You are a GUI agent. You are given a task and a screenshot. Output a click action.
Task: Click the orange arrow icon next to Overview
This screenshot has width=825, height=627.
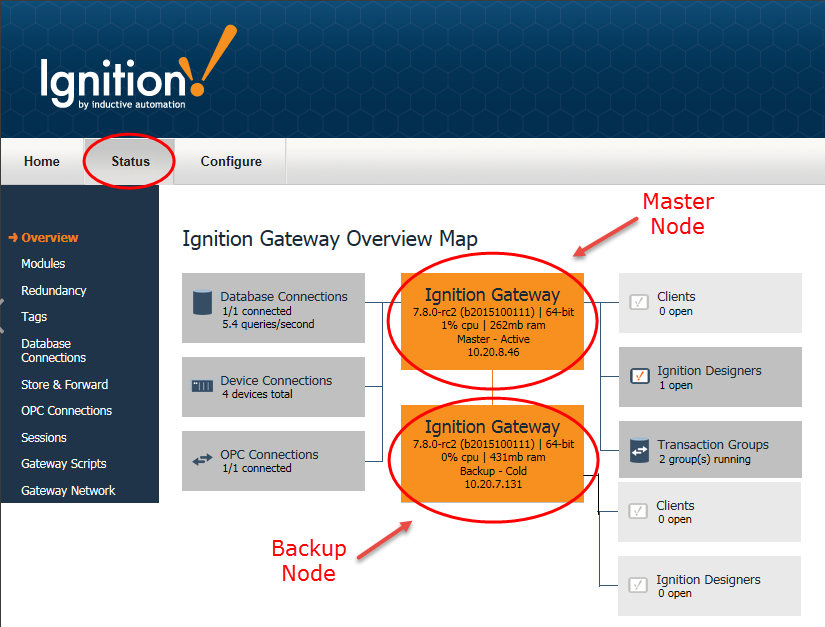click(x=13, y=238)
